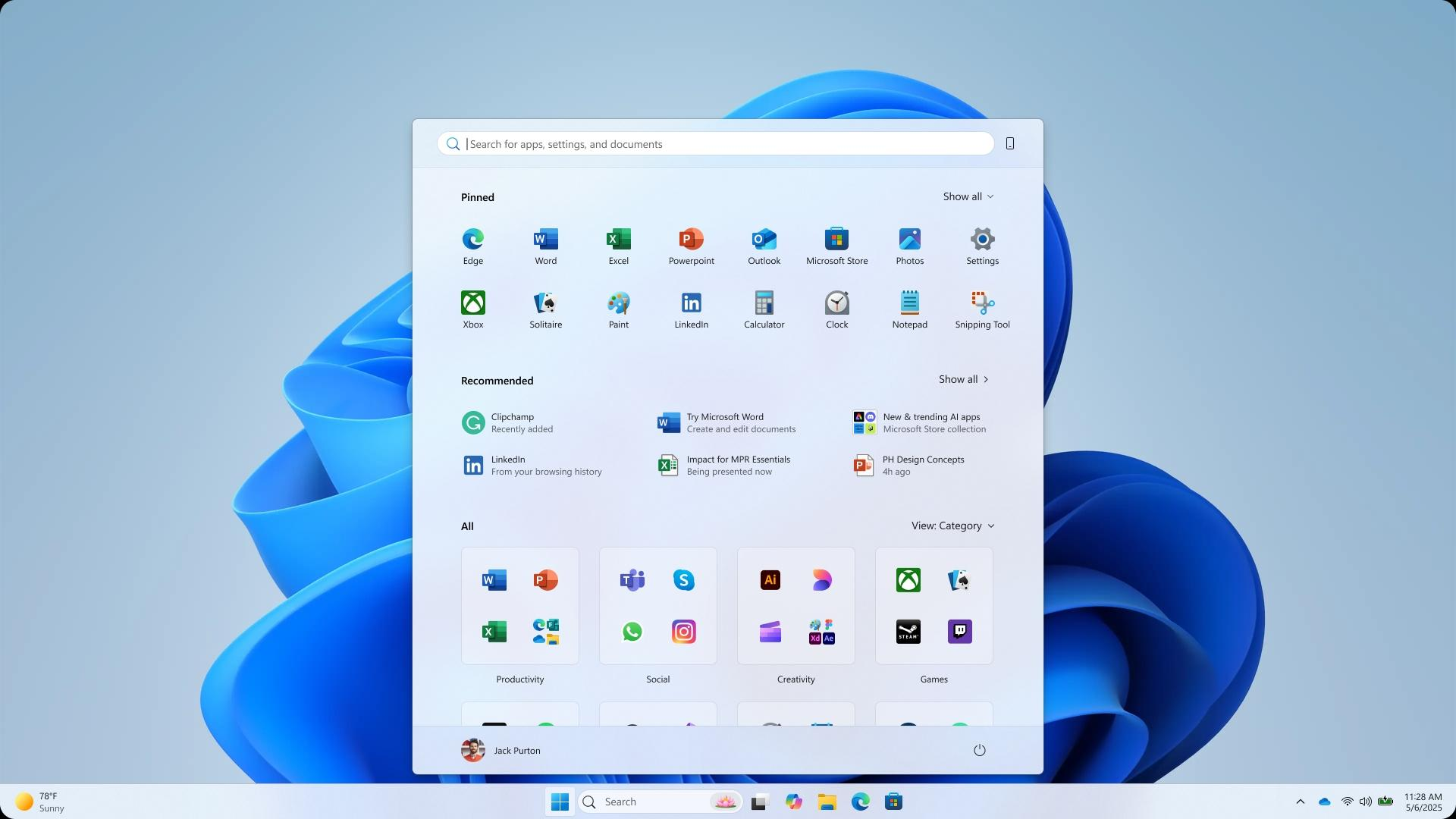
Task: Open the power options menu
Action: pyautogui.click(x=979, y=750)
